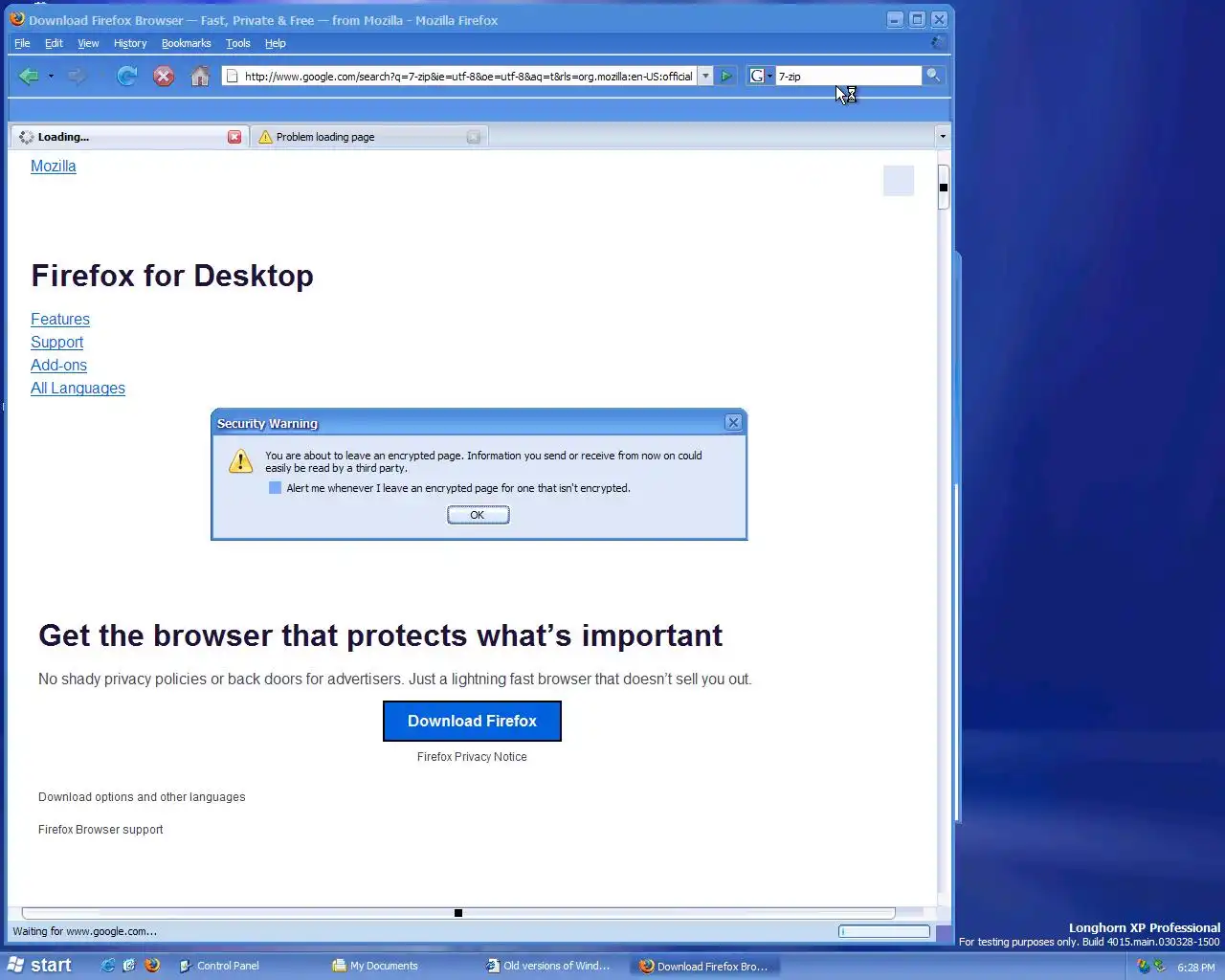1225x980 pixels.
Task: Open Firefox Browser support link
Action: tap(100, 829)
